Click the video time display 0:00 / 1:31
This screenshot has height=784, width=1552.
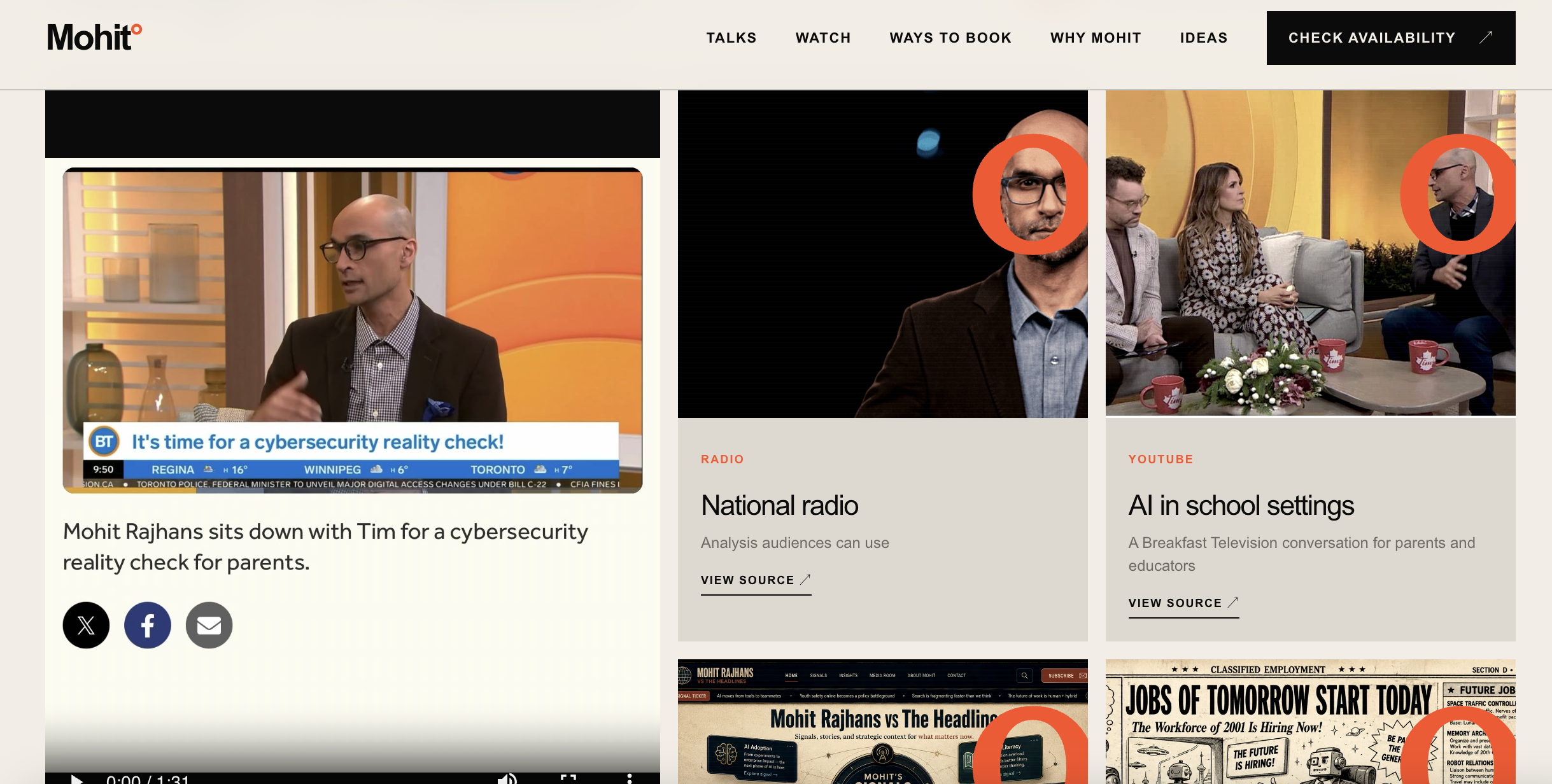[148, 779]
